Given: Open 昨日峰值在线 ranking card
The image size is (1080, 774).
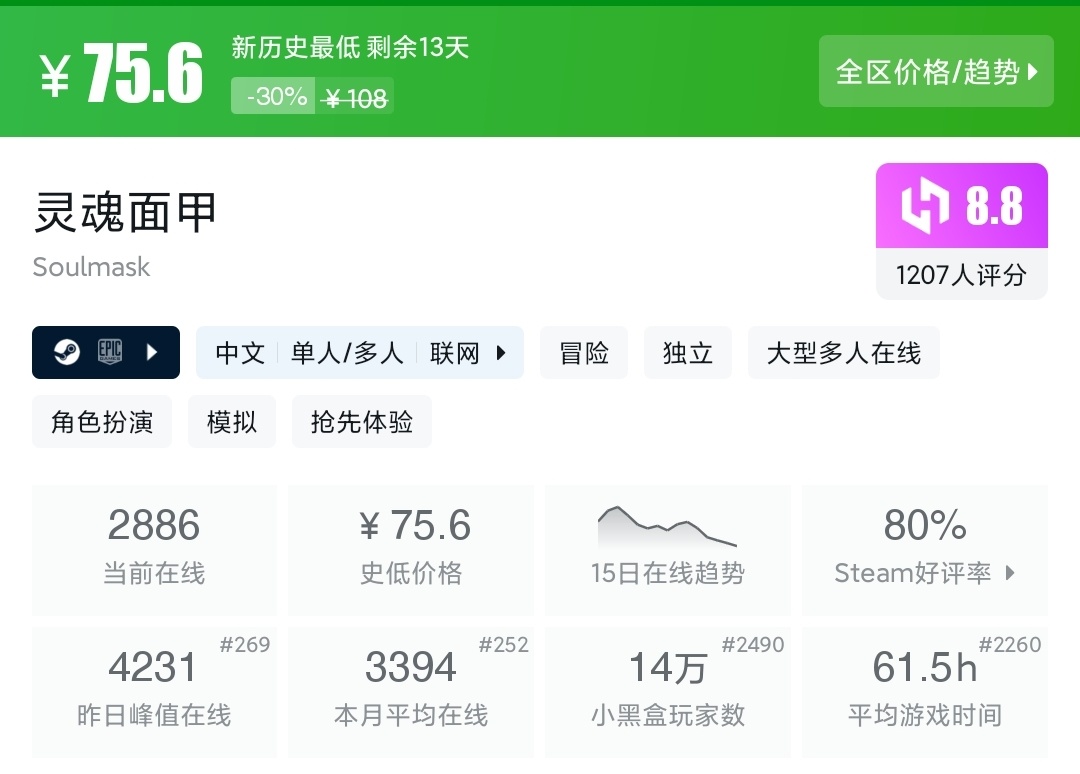Looking at the screenshot, I should (154, 691).
